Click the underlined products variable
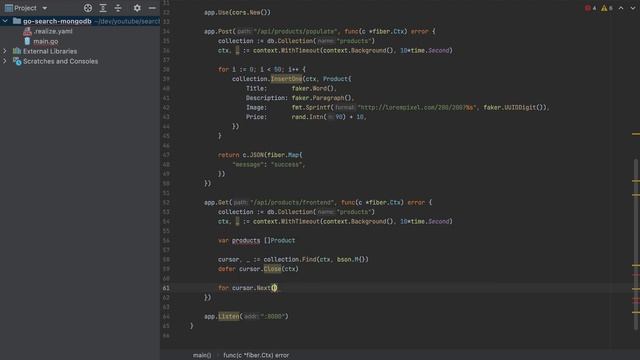The width and height of the screenshot is (640, 360). click(x=246, y=240)
